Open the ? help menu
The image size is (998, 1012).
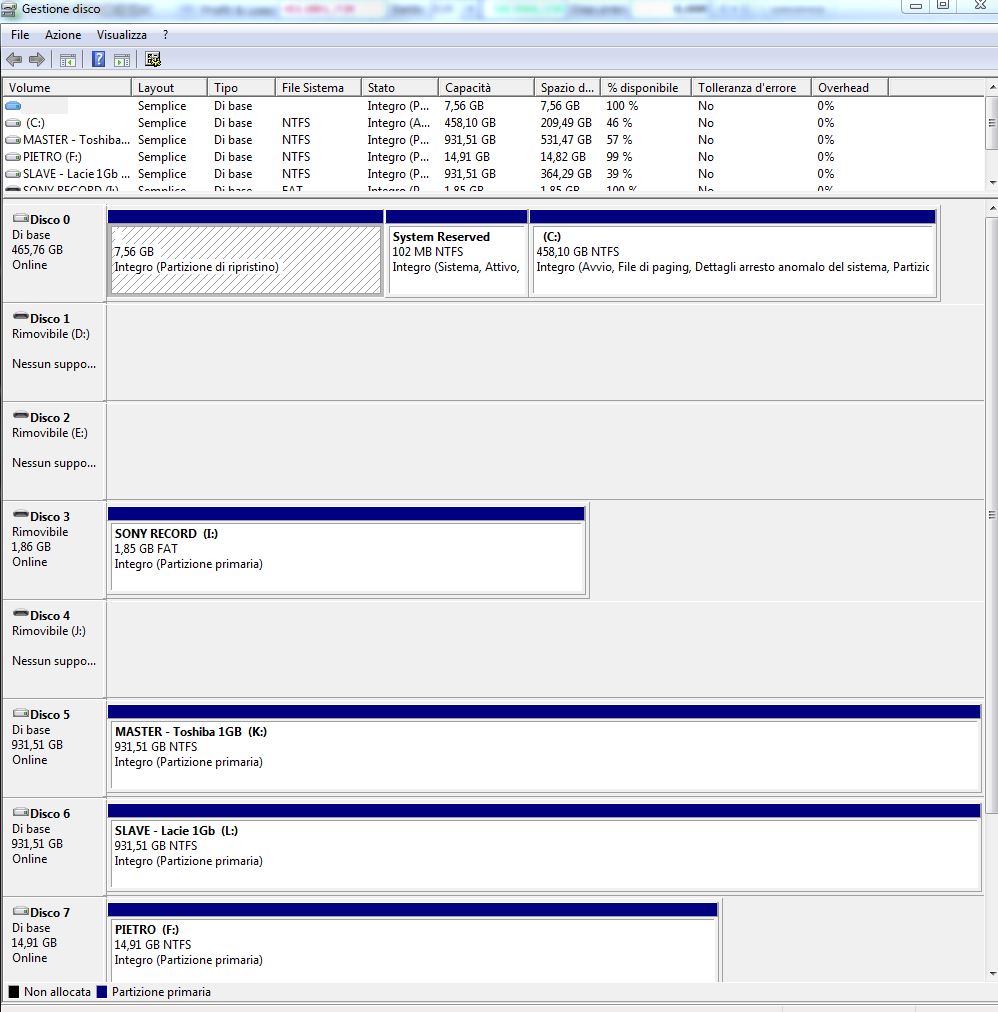(x=166, y=35)
